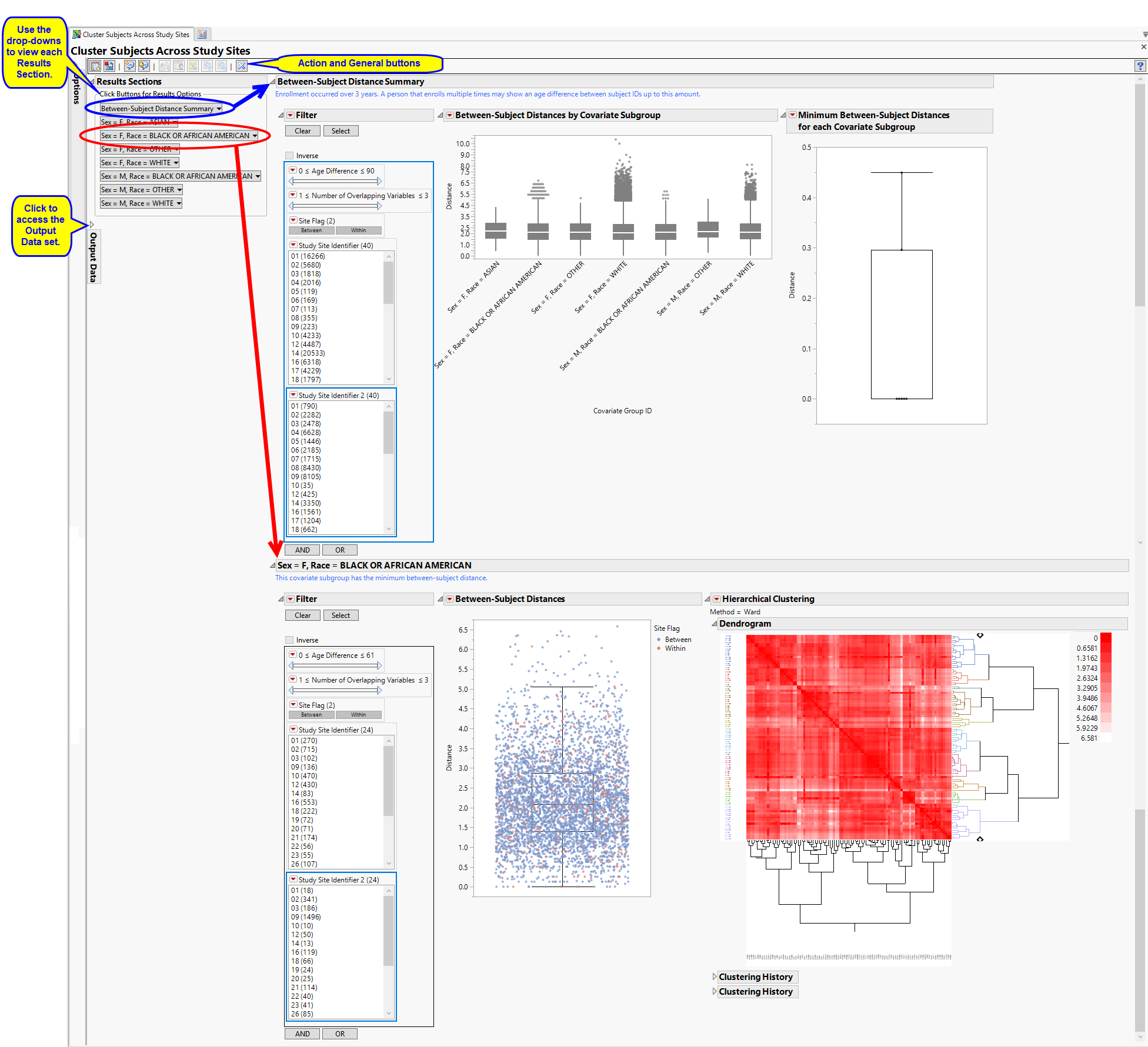The height and width of the screenshot is (1047, 1148).
Task: Open the new chart tab icon
Action: [x=202, y=34]
